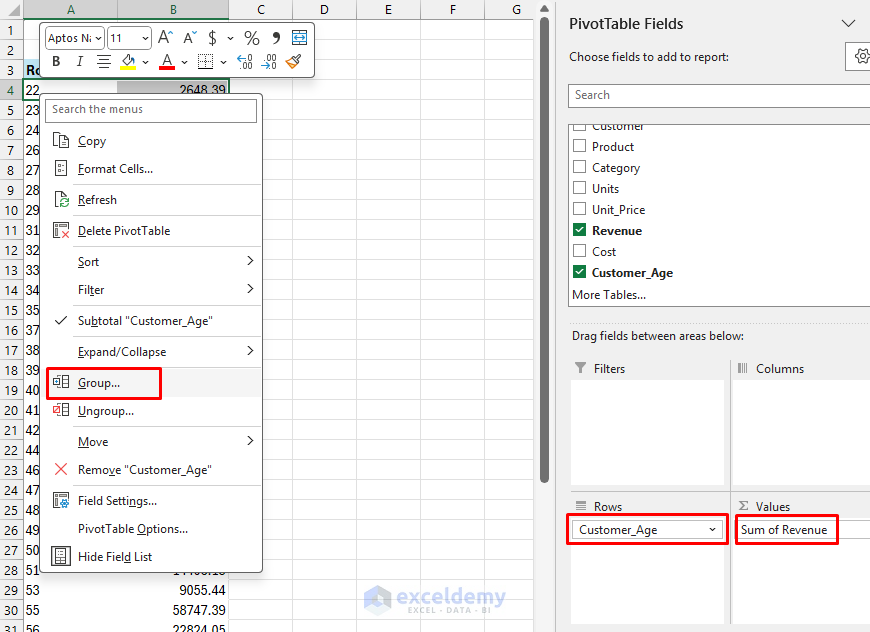Choose Refresh in the context menu

click(x=97, y=199)
